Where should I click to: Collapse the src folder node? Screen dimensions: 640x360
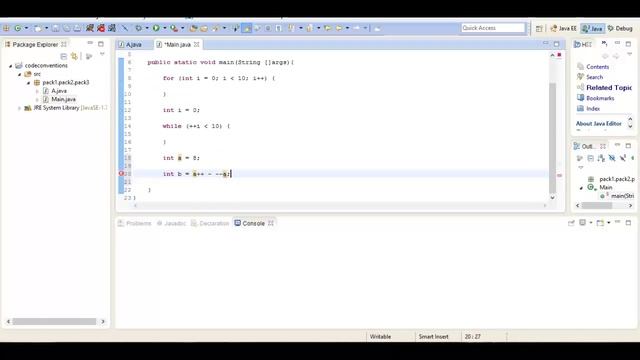click(19, 74)
